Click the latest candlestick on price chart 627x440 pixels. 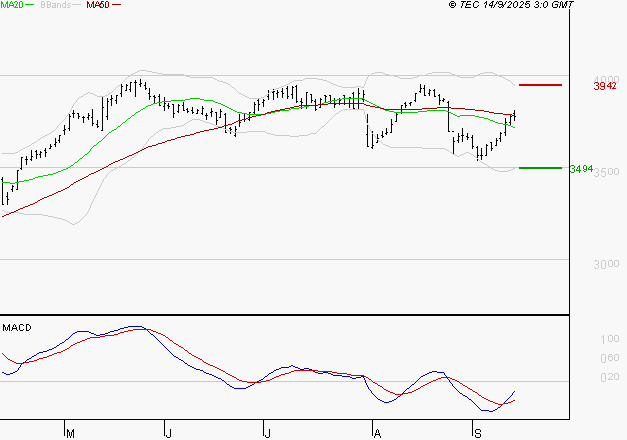(514, 116)
